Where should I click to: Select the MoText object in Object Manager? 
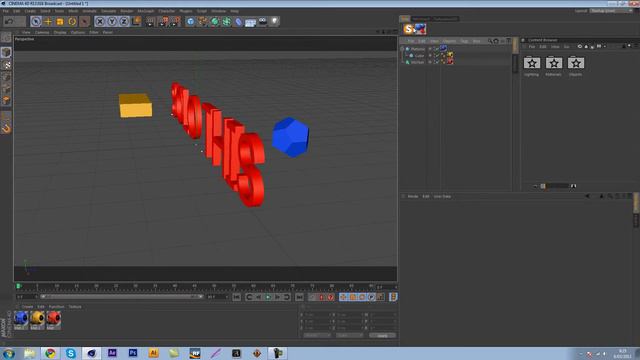click(x=417, y=62)
